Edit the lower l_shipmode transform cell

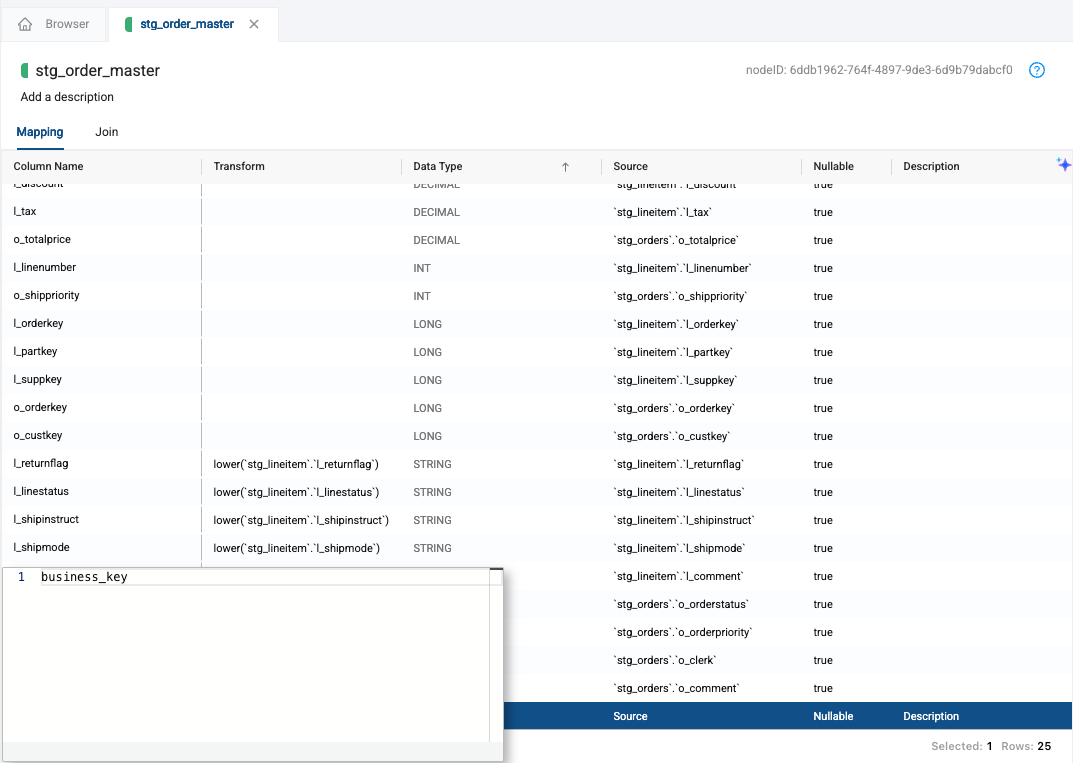tap(296, 549)
